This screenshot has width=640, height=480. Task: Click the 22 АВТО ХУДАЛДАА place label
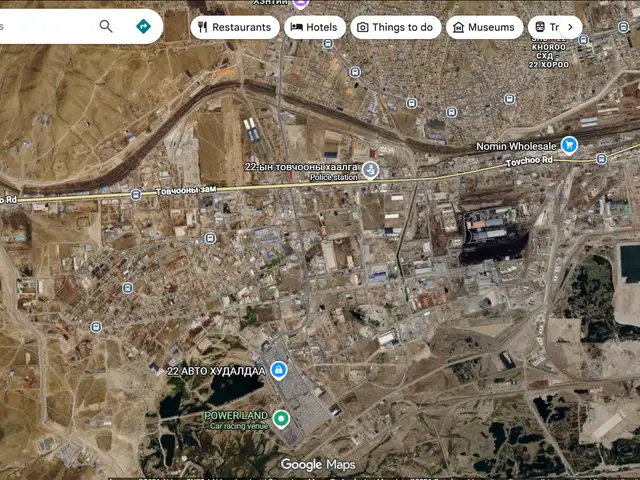coord(216,371)
